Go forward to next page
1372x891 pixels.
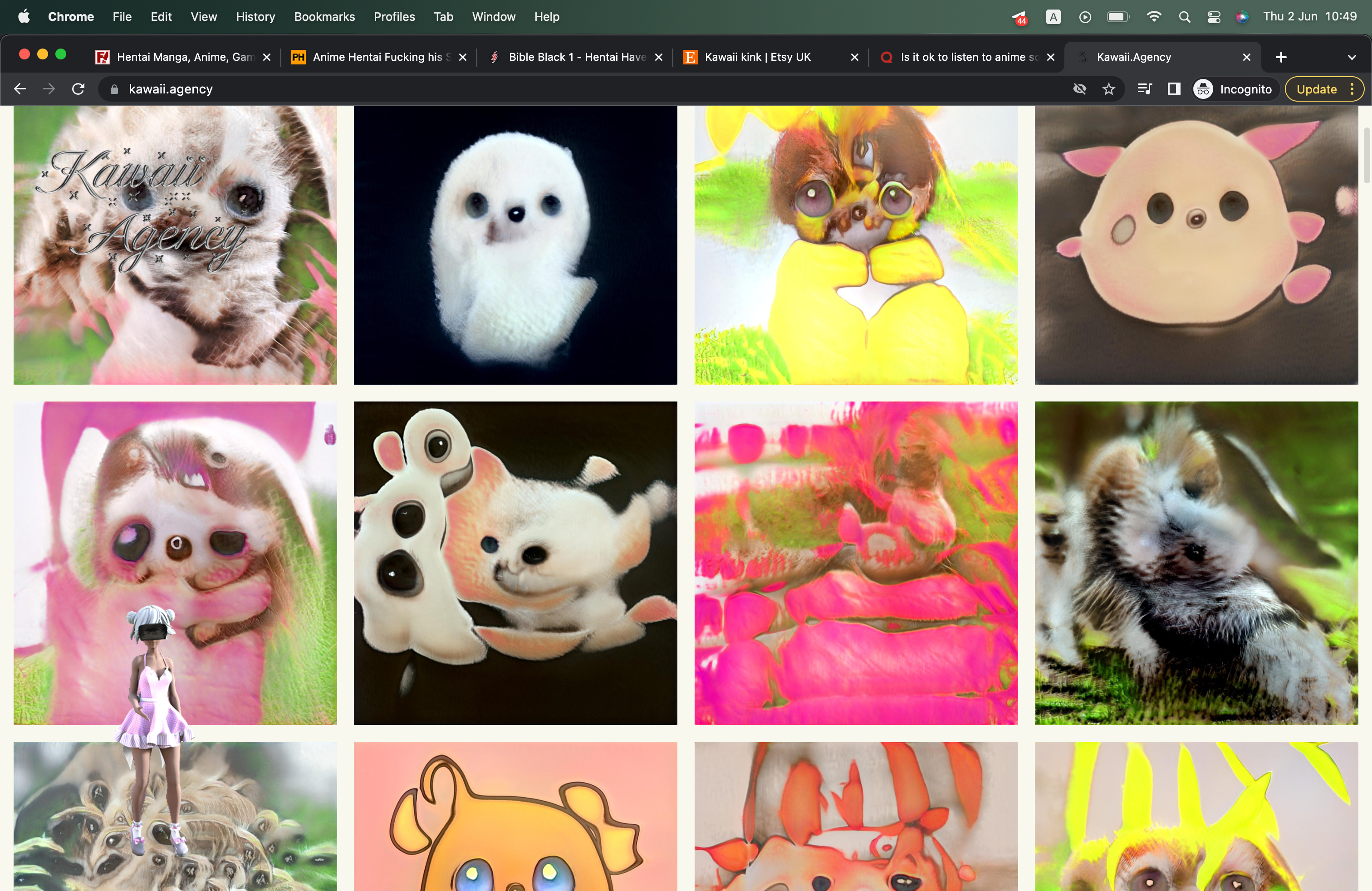49,89
